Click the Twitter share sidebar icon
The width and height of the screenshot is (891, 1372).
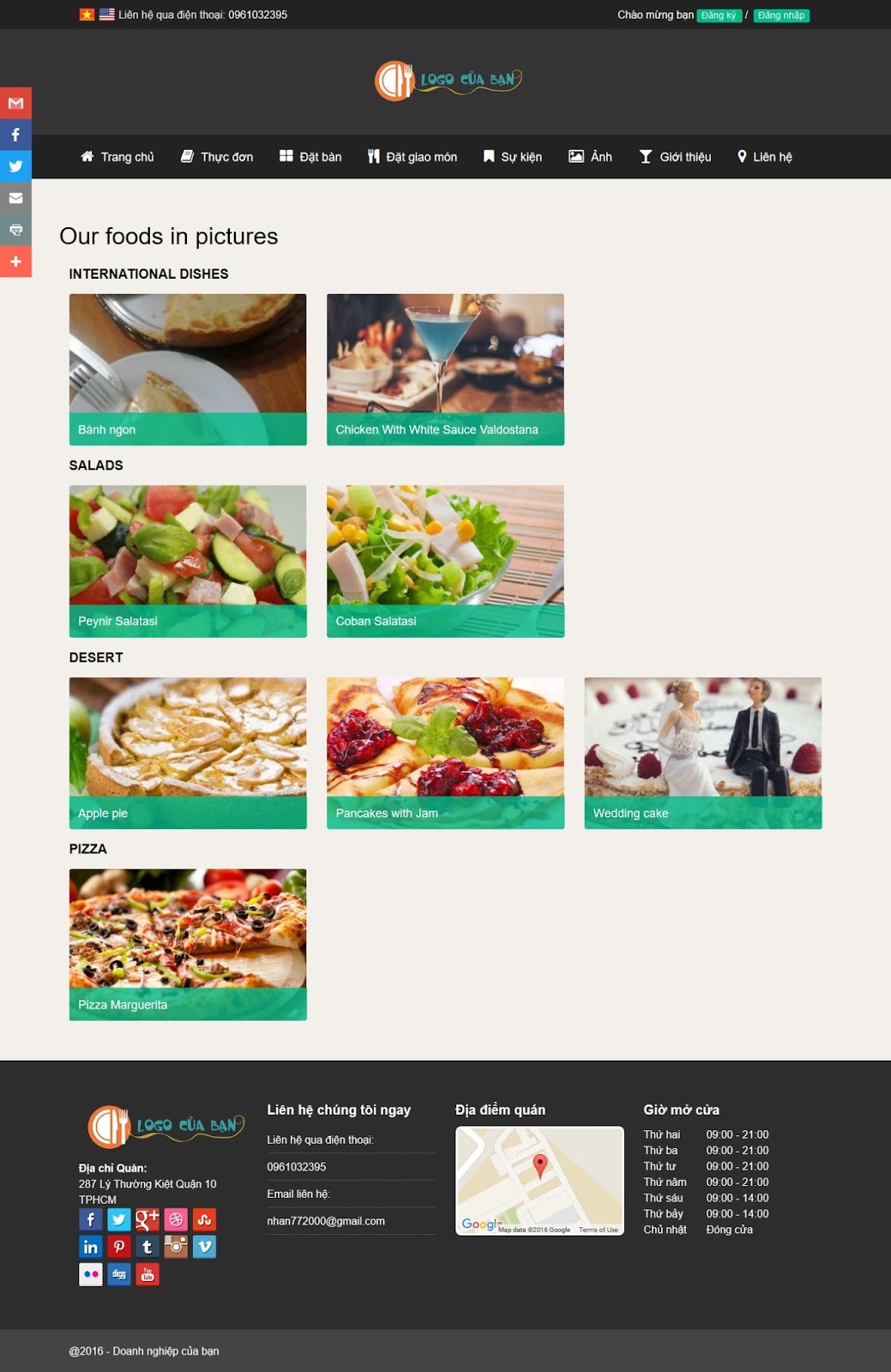(15, 166)
